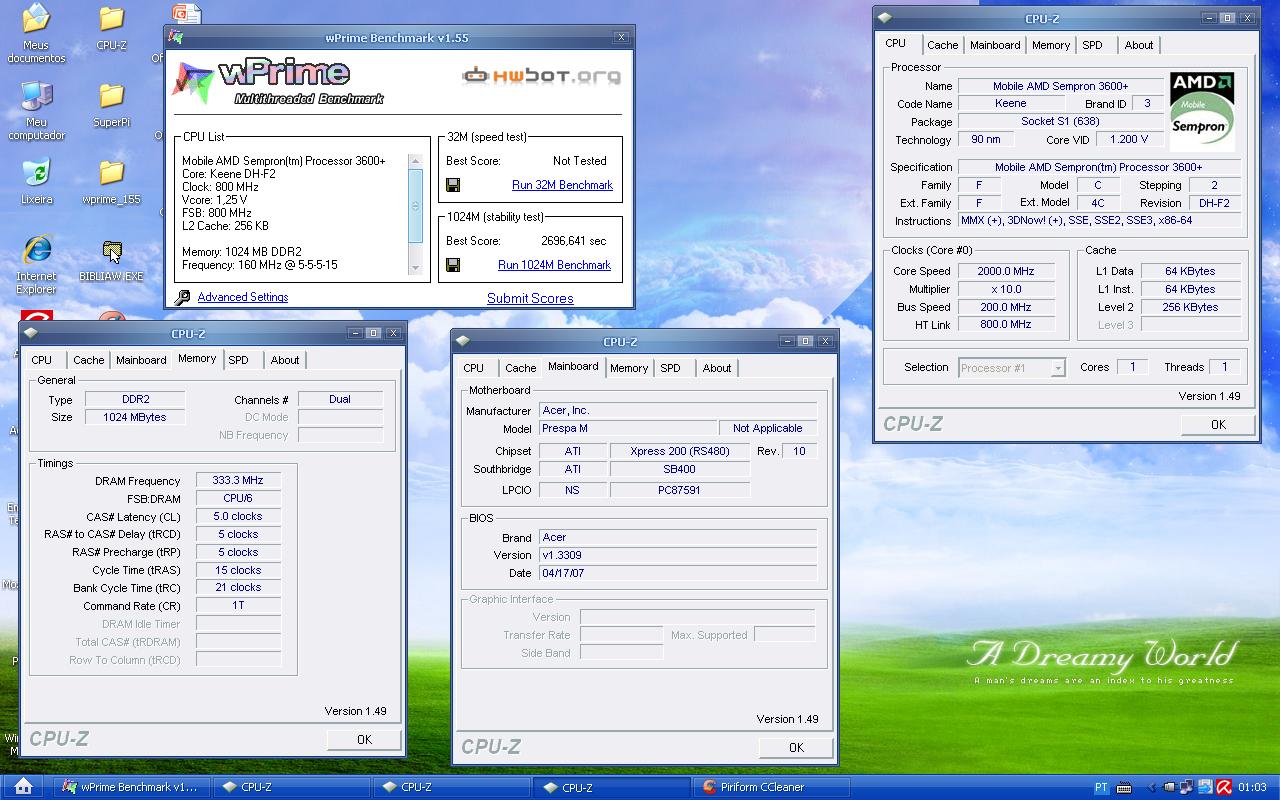Click the Xpress 200 (RS480) chipset field
Screen dimensions: 1280x800
click(x=679, y=451)
